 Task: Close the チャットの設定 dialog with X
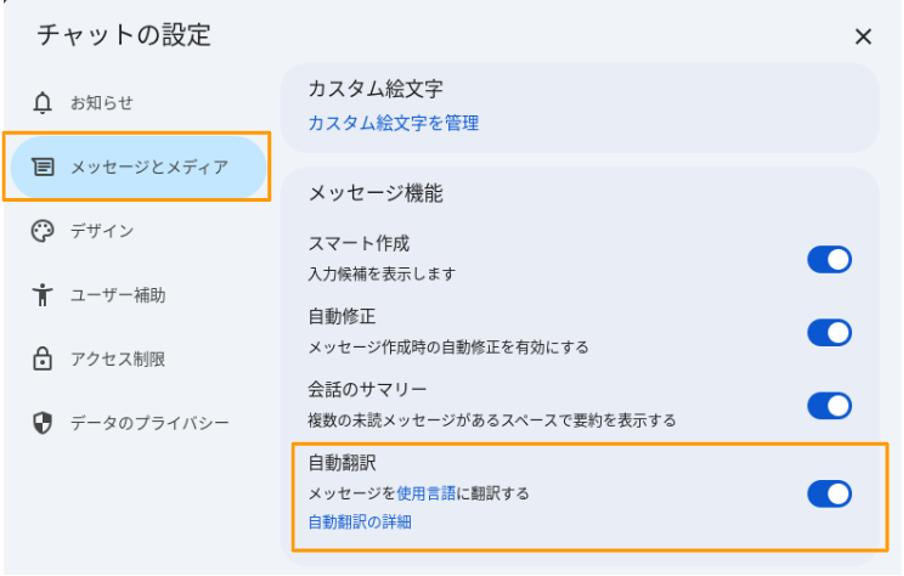pyautogui.click(x=863, y=37)
